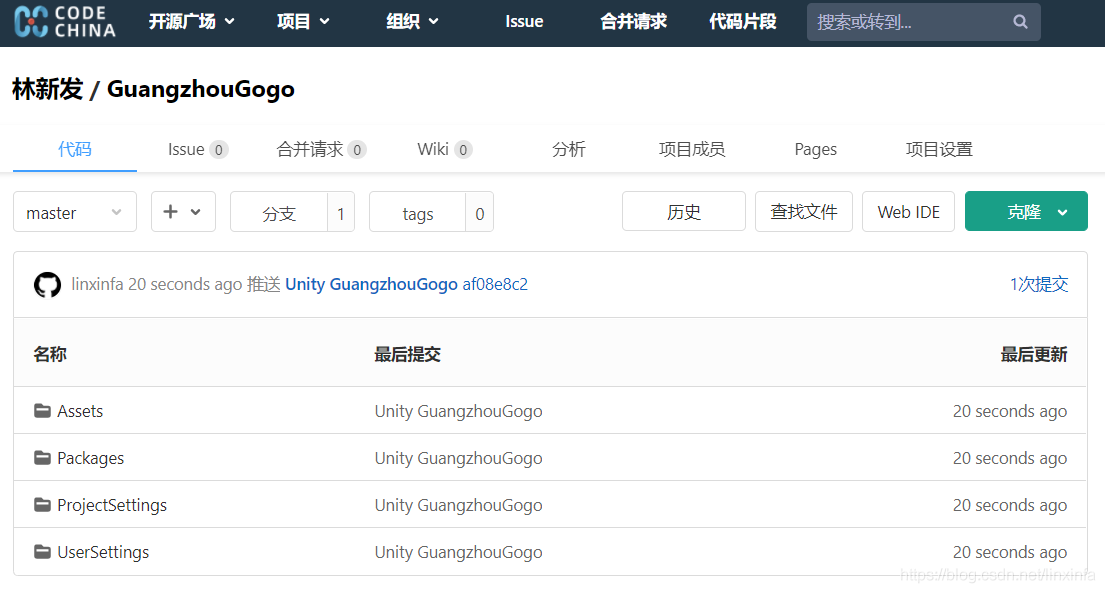This screenshot has height=593, width=1105.
Task: Open the ProjectSettings folder name
Action: coord(112,506)
